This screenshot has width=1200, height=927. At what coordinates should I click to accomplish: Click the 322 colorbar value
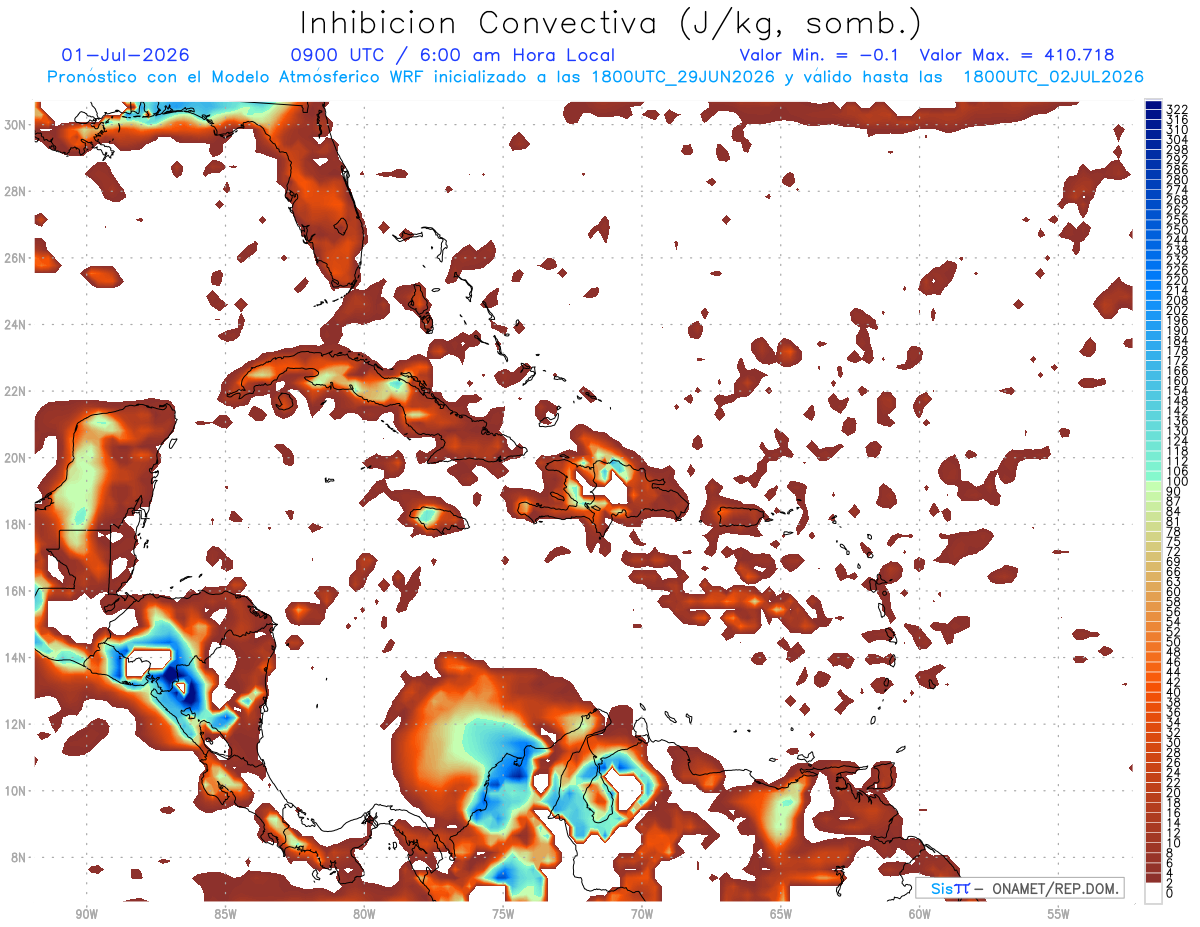(1177, 108)
